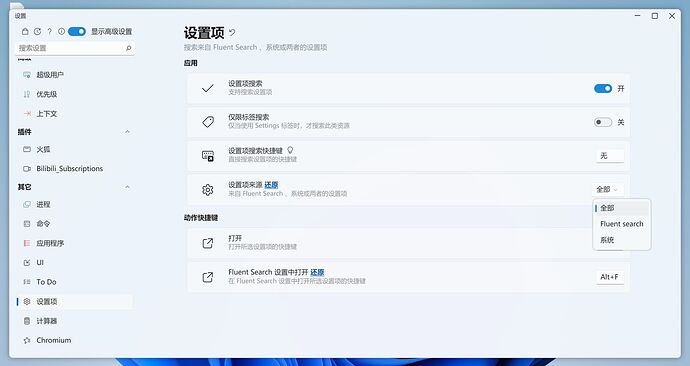Click the clock history icon beside home
Image resolution: width=690 pixels, height=366 pixels.
(x=37, y=32)
